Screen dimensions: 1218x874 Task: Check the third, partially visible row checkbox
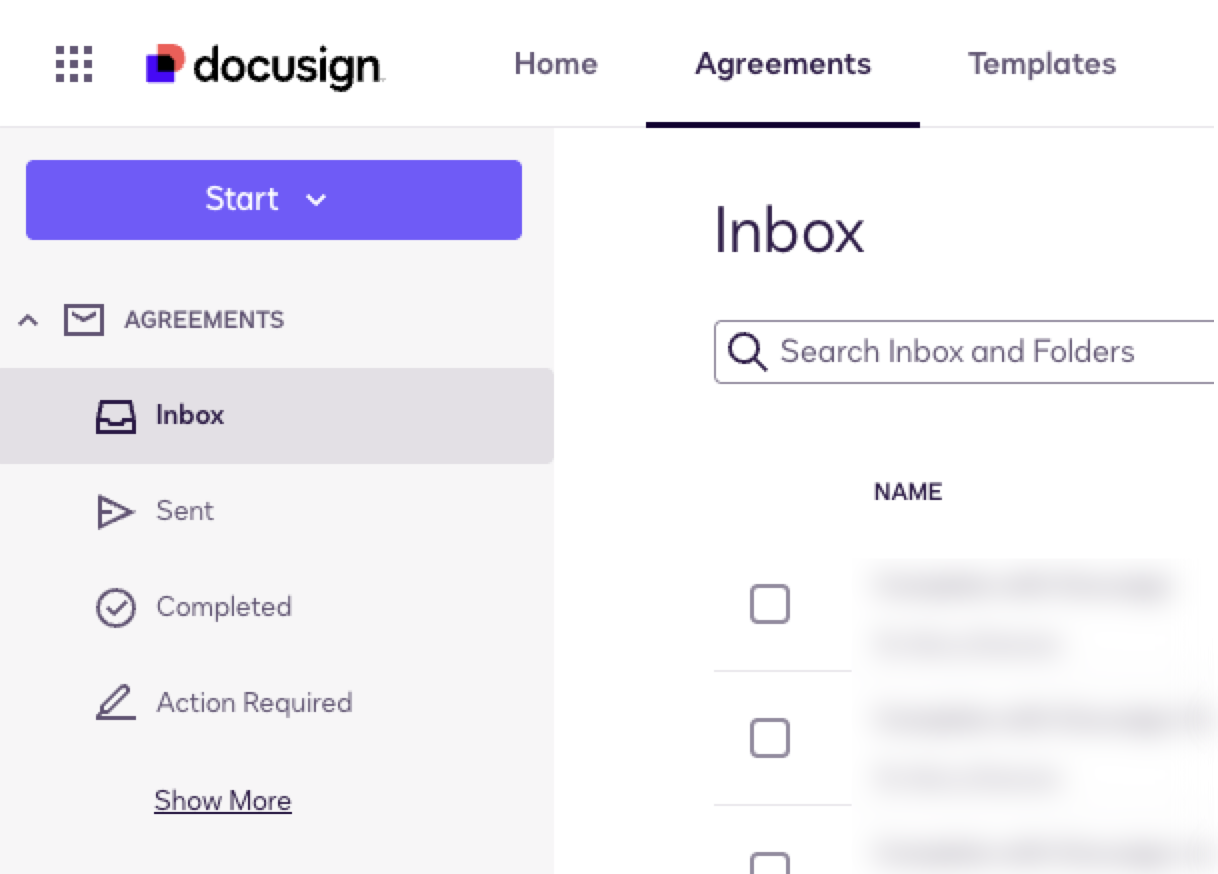769,864
